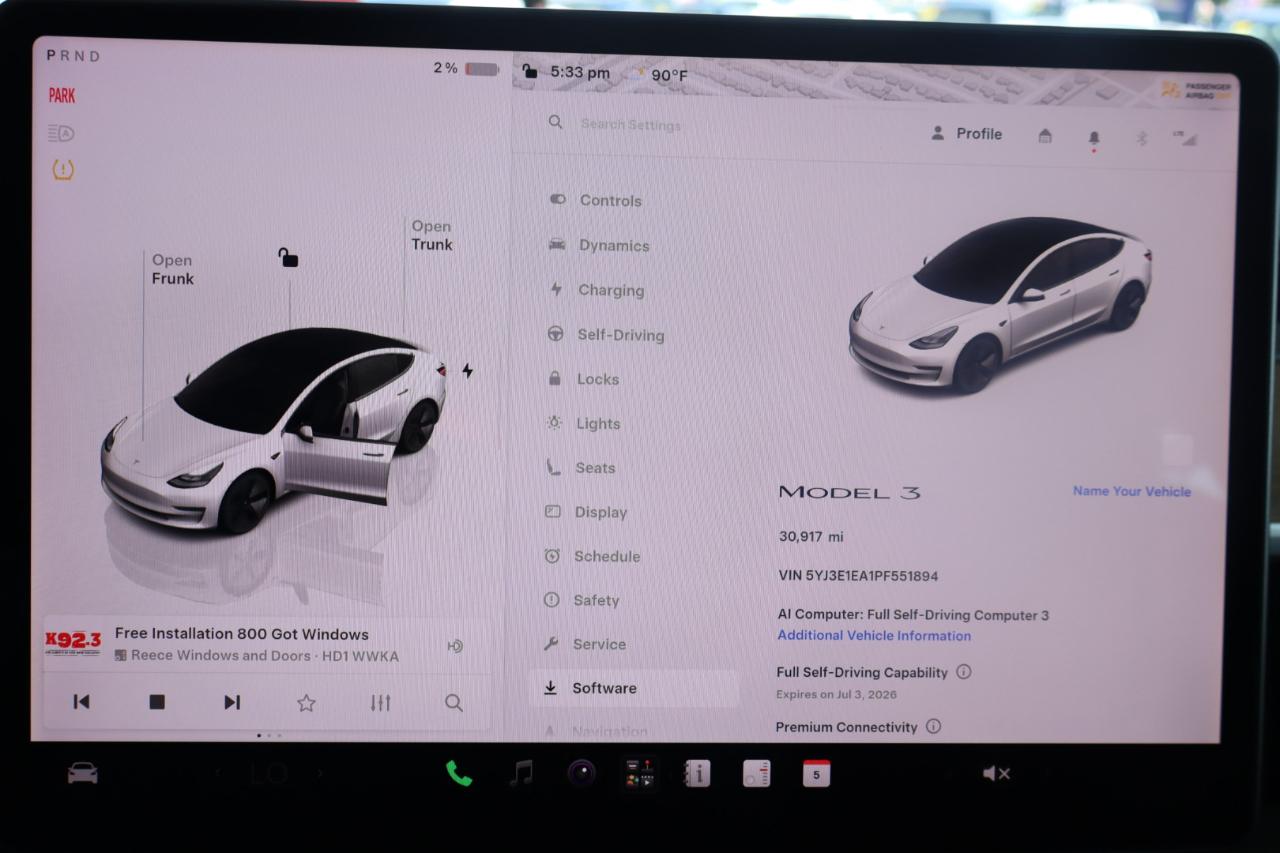Open Self-Driving settings menu
The width and height of the screenshot is (1280, 853).
point(605,335)
